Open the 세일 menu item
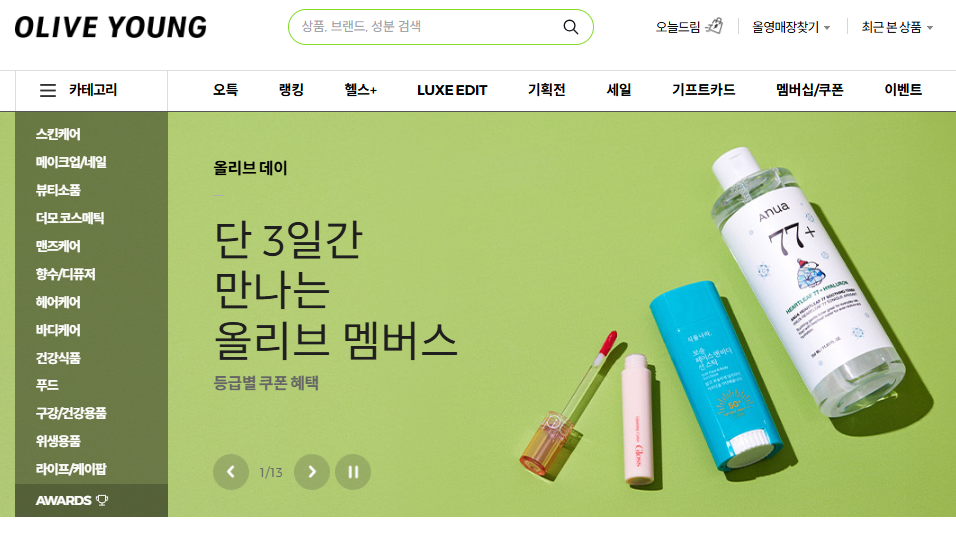Screen dimensions: 956x543 pos(619,90)
